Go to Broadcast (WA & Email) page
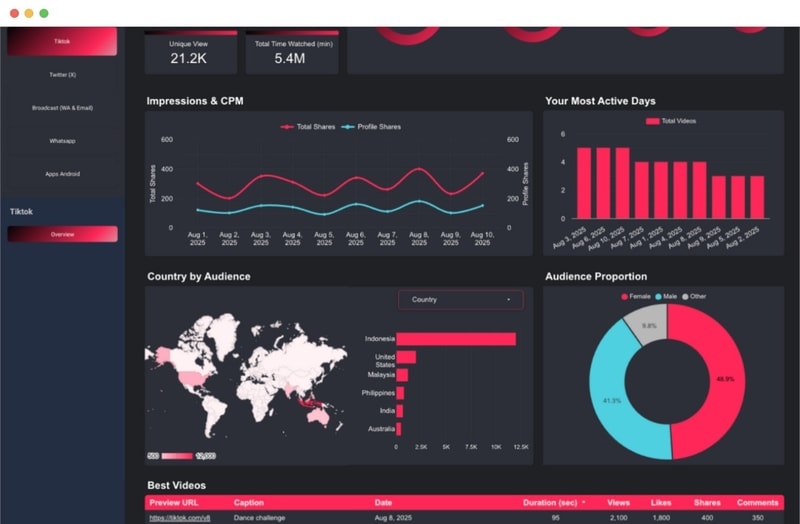Screen dimensions: 800x524 [x=62, y=108]
